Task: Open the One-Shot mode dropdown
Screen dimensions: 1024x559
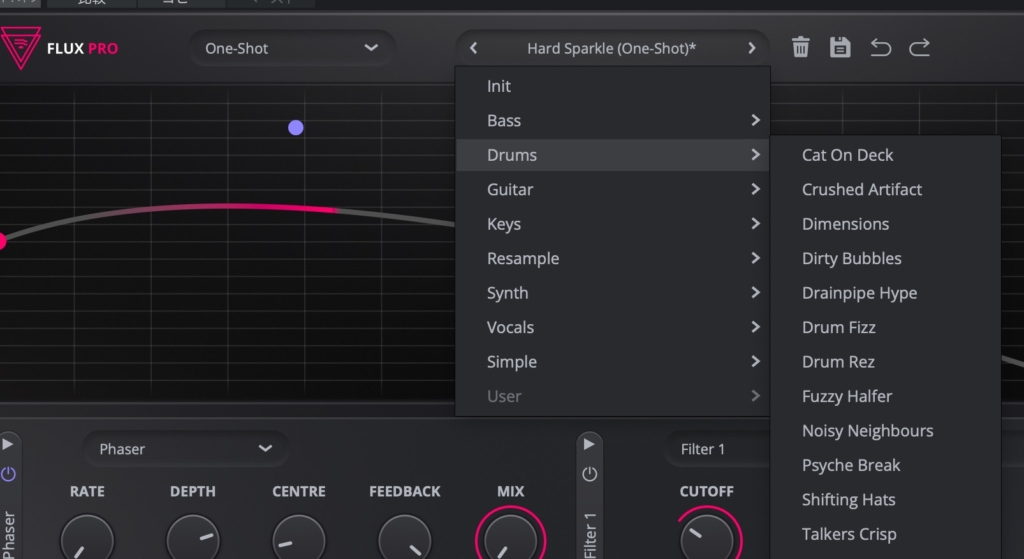Action: 291,48
